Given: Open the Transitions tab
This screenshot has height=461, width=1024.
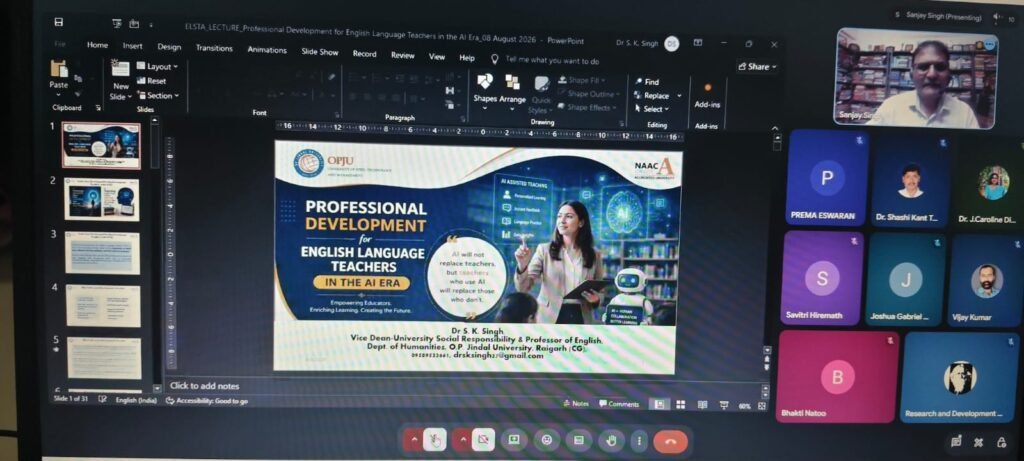Looking at the screenshot, I should point(214,48).
